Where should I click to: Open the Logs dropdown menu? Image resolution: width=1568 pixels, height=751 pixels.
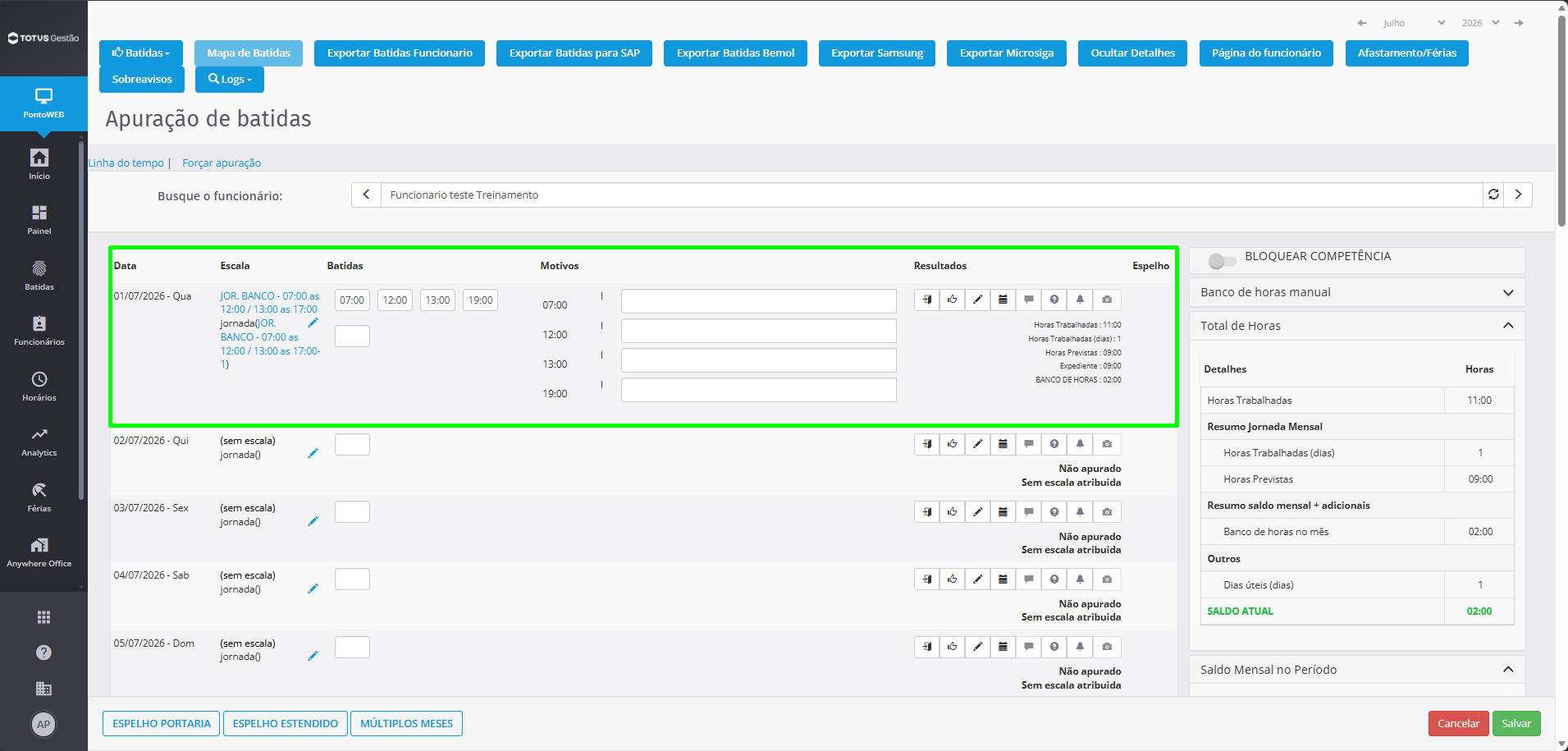click(x=230, y=79)
